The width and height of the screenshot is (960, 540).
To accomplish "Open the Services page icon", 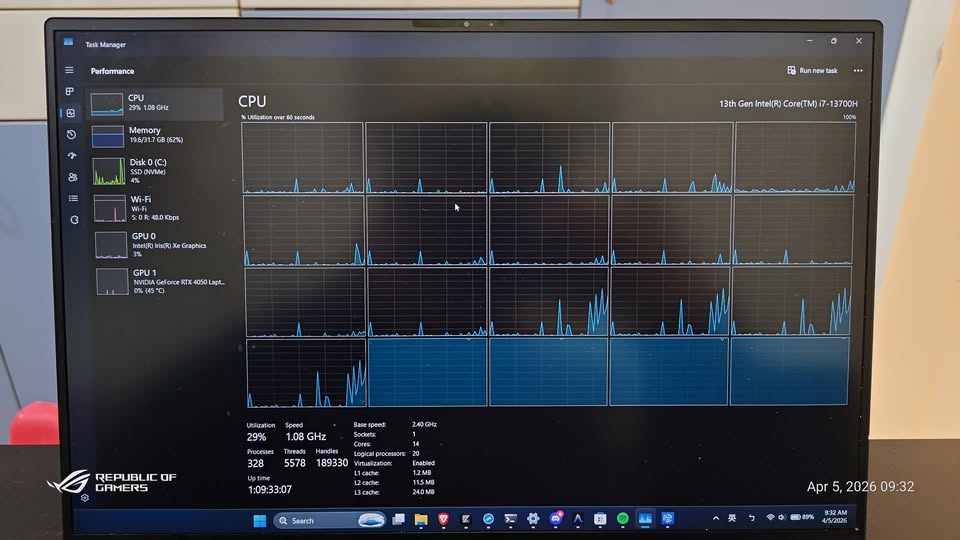I will [74, 220].
